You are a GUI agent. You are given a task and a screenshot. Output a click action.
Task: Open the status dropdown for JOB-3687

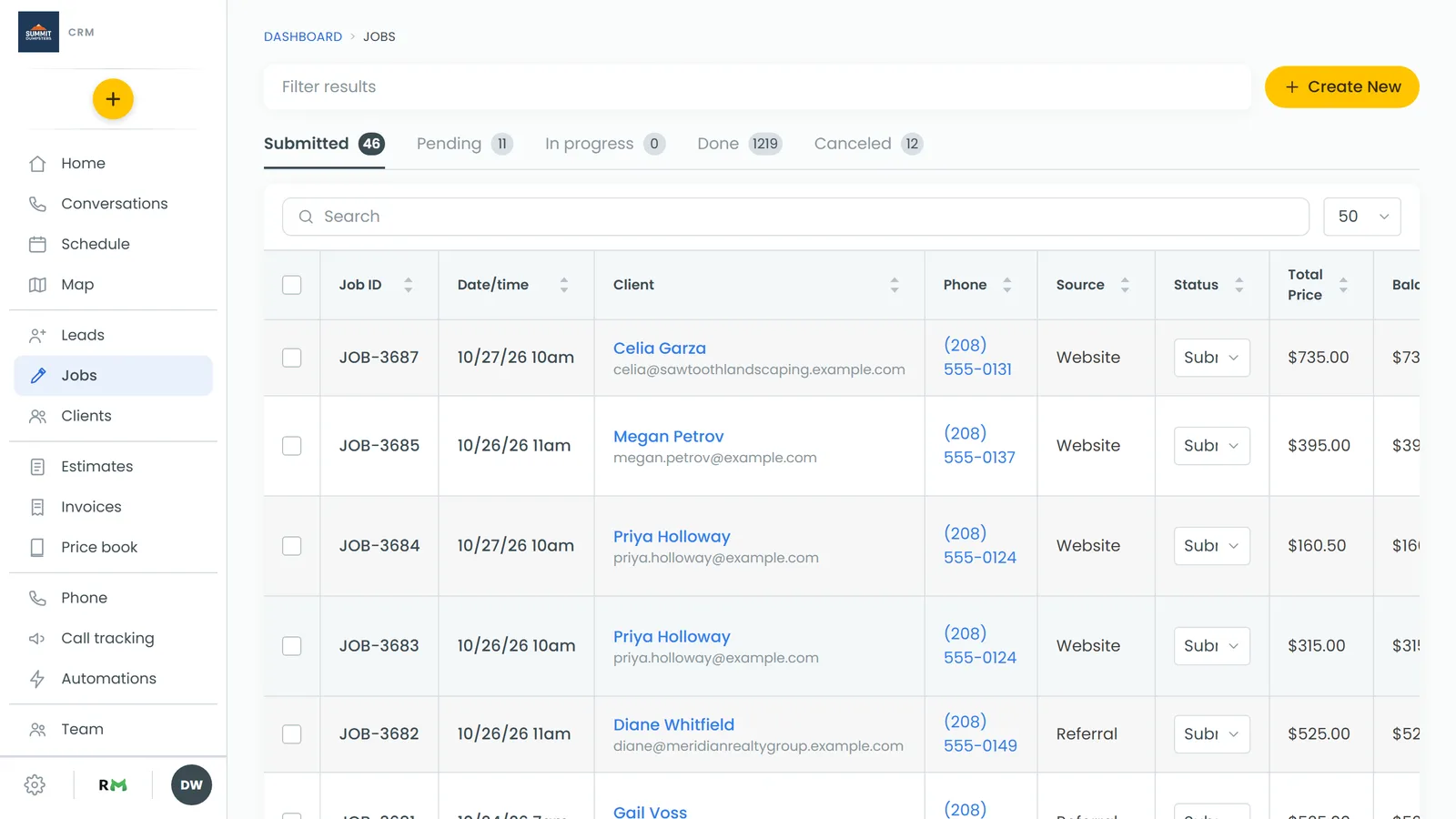(x=1211, y=358)
